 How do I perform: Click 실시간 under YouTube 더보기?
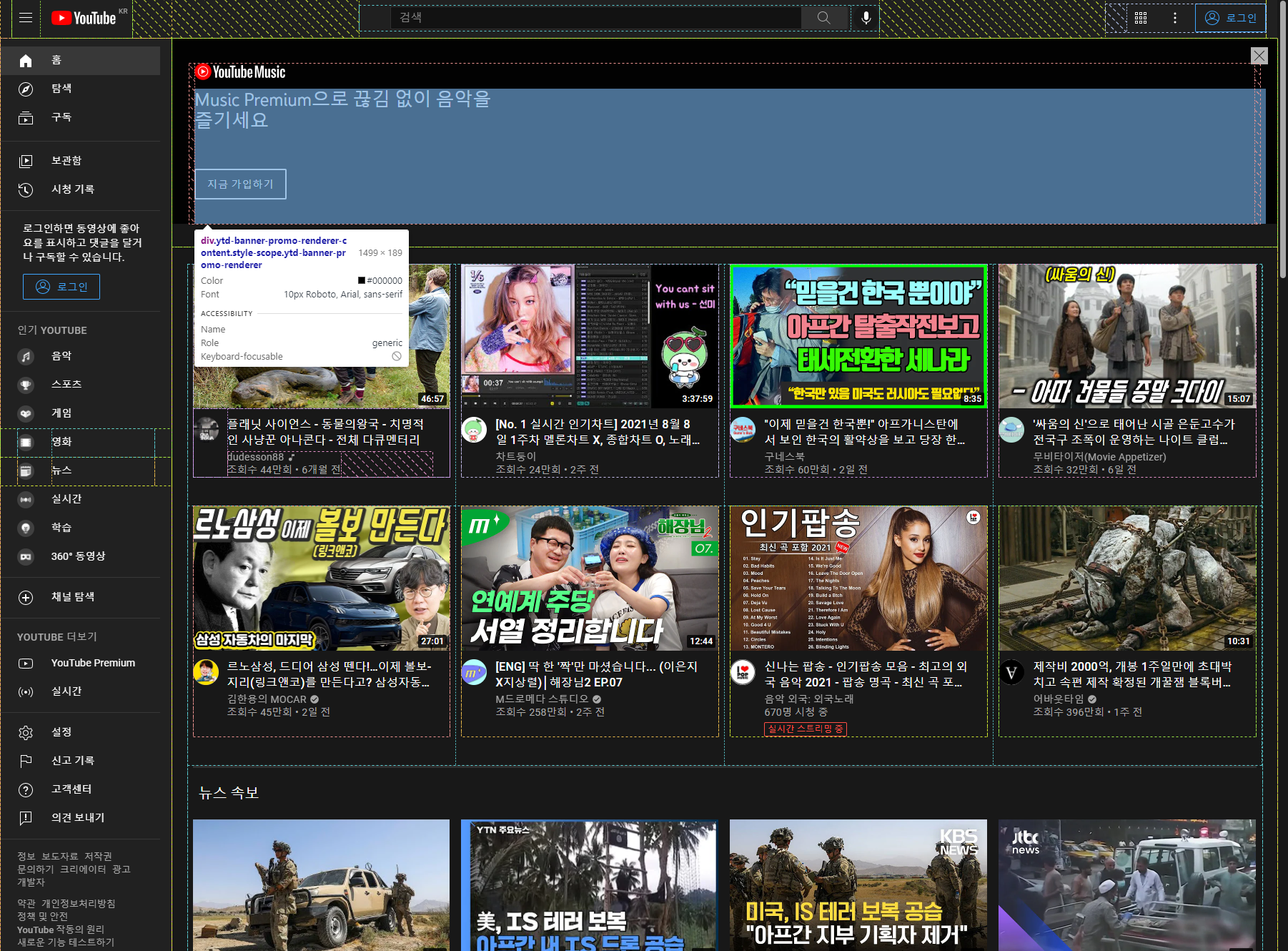click(x=80, y=691)
